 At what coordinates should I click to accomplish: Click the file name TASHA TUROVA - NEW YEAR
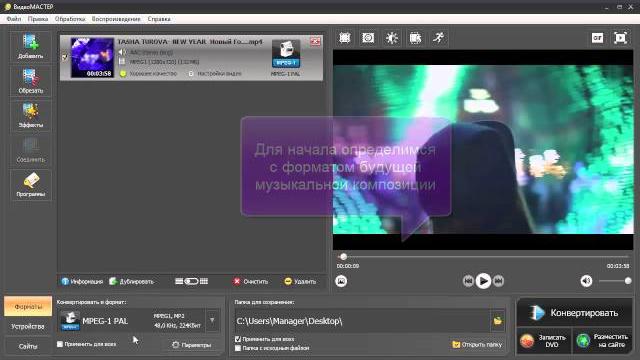tap(190, 42)
